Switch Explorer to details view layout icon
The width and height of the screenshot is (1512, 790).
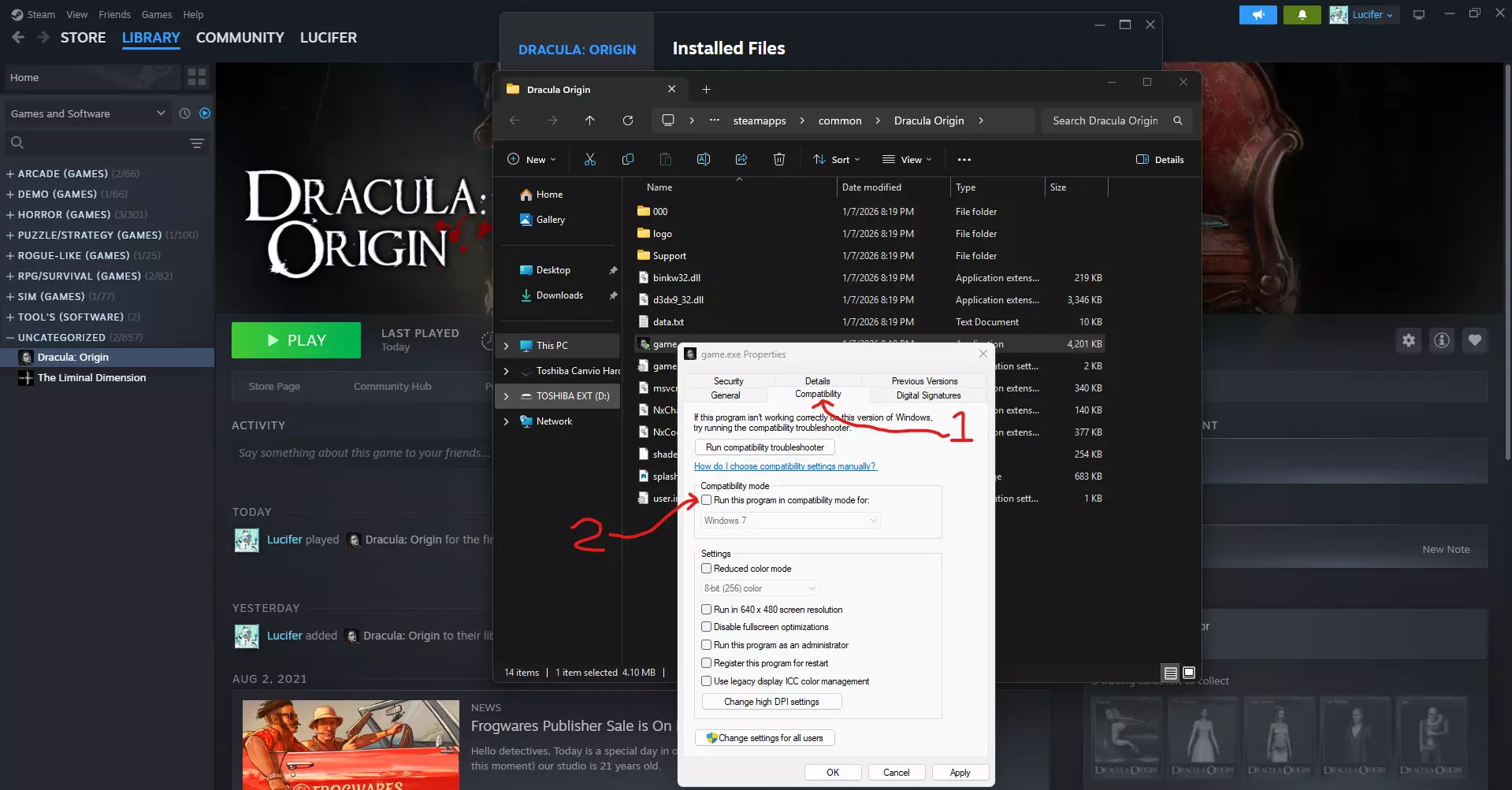1171,673
